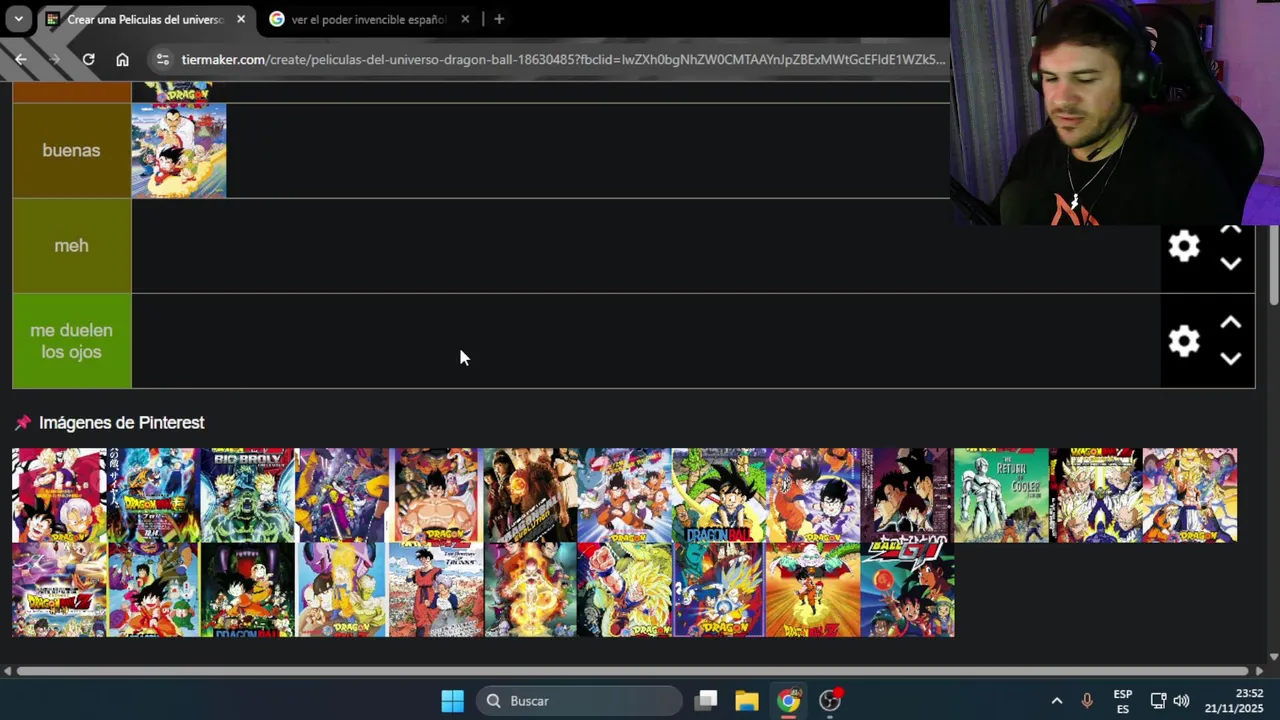The image size is (1280, 720).
Task: Open the OBS app icon in taskbar
Action: 830,701
